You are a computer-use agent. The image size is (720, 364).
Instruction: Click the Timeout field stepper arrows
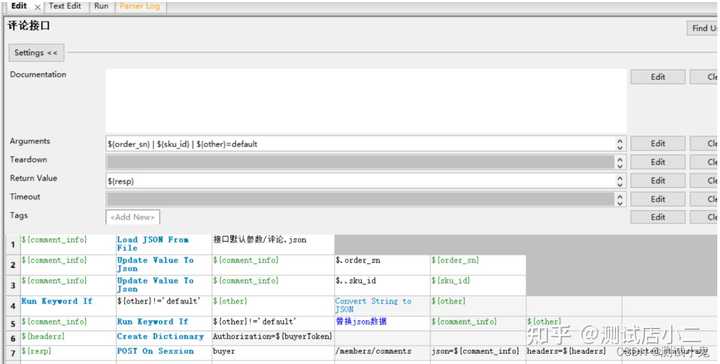tap(620, 199)
